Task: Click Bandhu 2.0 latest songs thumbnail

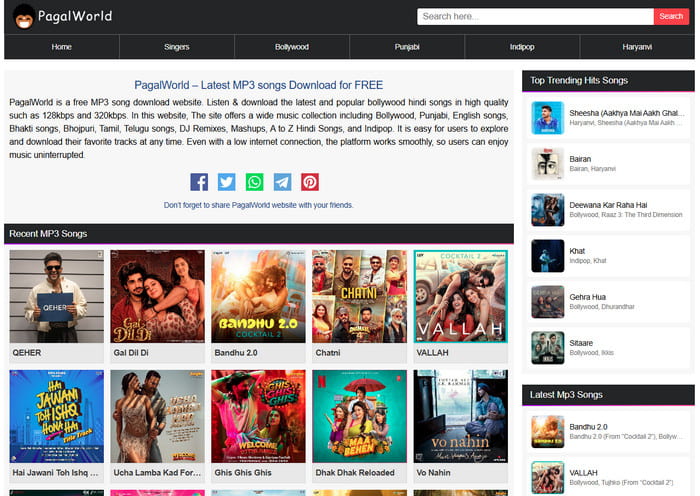Action: pyautogui.click(x=548, y=432)
